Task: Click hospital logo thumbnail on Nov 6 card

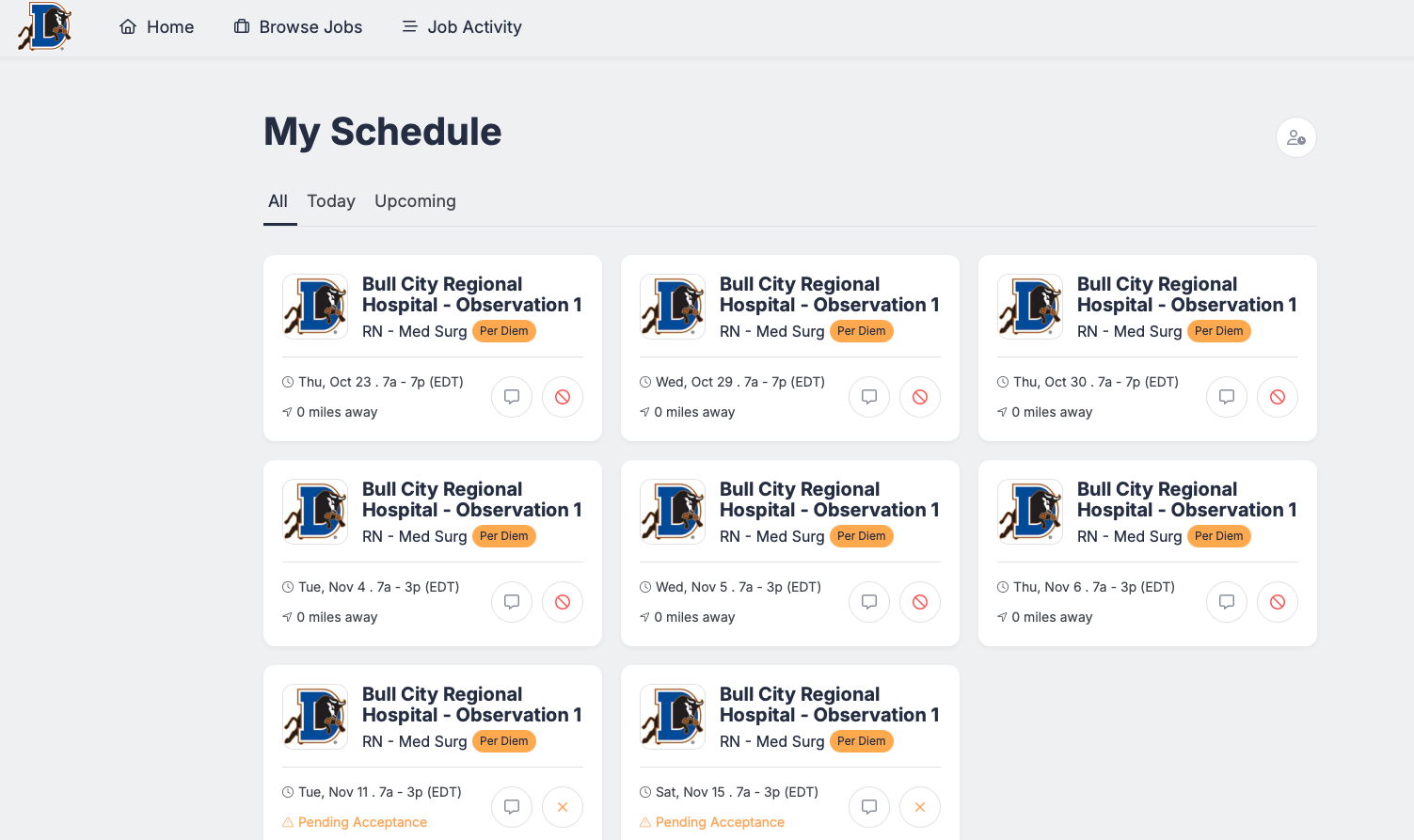Action: tap(1030, 512)
